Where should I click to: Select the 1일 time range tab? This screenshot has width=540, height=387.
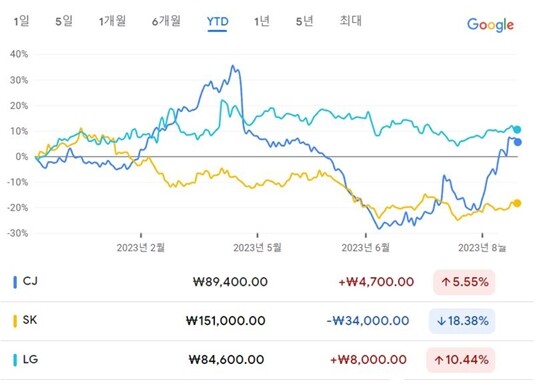tap(21, 21)
